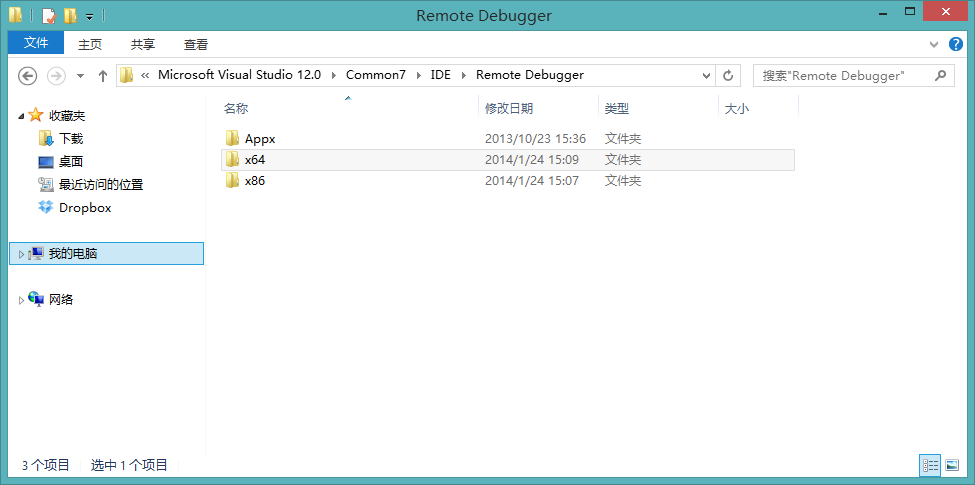
Task: Open the 文件 menu tab
Action: tap(36, 44)
